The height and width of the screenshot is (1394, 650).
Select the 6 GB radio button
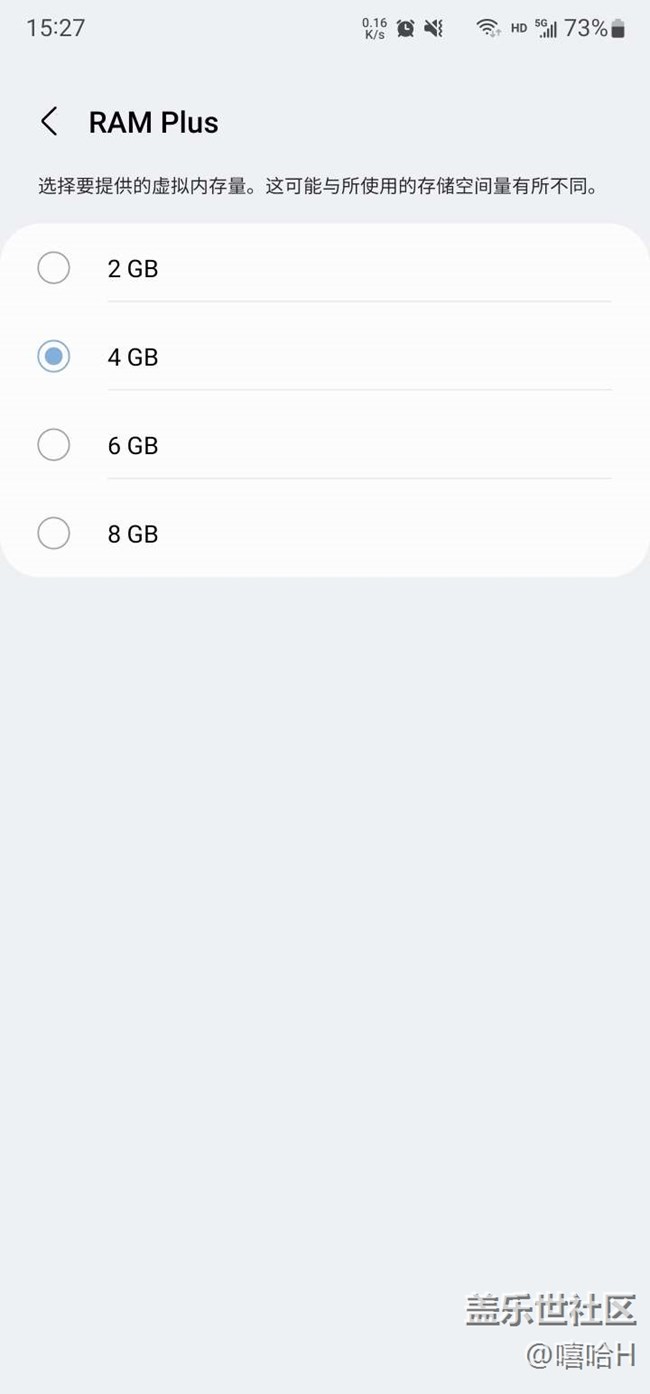[53, 445]
